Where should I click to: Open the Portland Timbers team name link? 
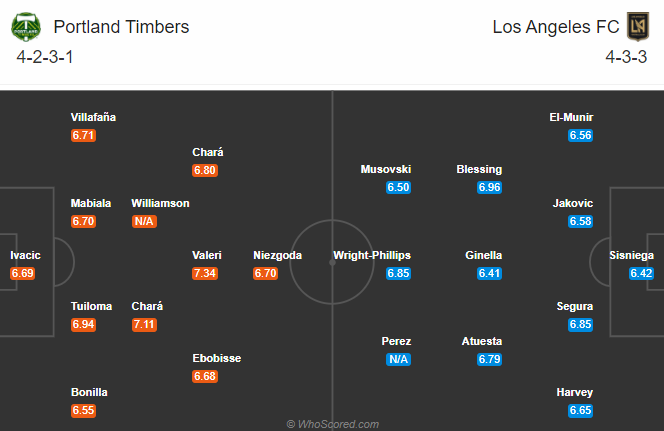pos(121,27)
